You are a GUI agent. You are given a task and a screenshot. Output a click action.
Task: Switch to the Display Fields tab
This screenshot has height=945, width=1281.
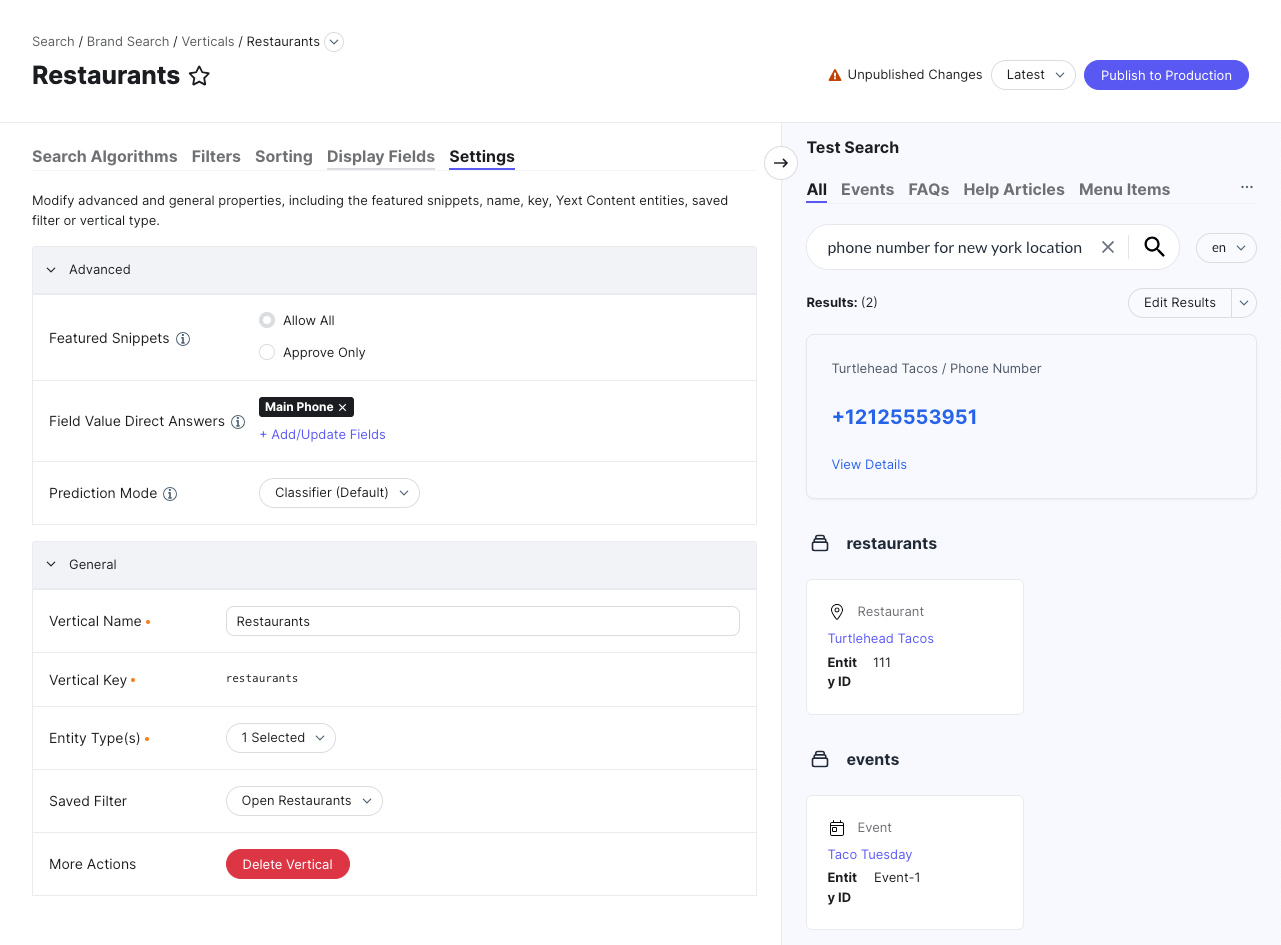(381, 156)
